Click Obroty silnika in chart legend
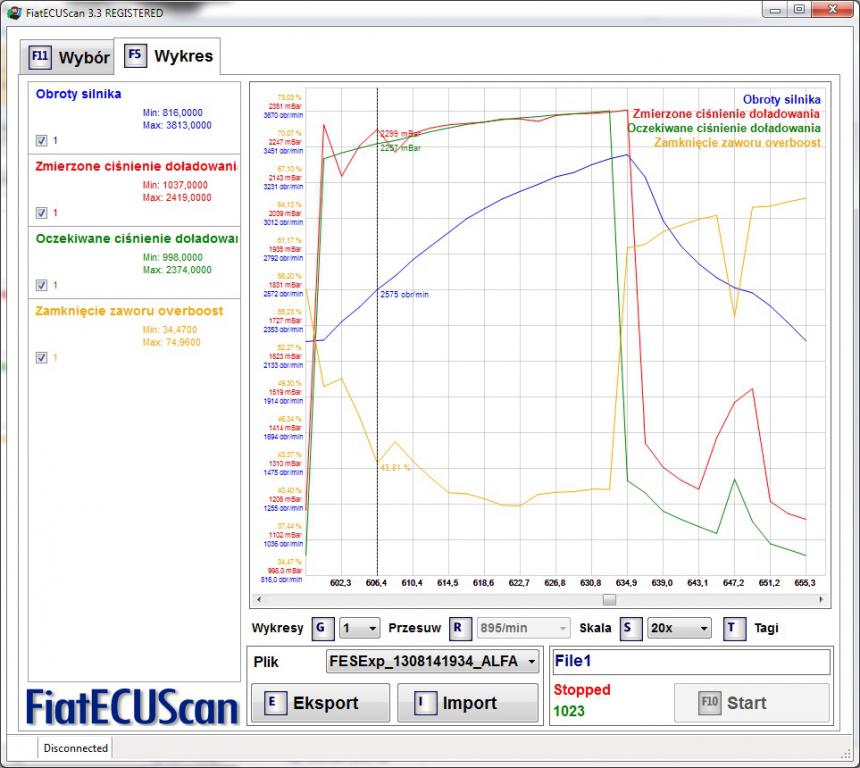This screenshot has height=768, width=860. tap(782, 99)
